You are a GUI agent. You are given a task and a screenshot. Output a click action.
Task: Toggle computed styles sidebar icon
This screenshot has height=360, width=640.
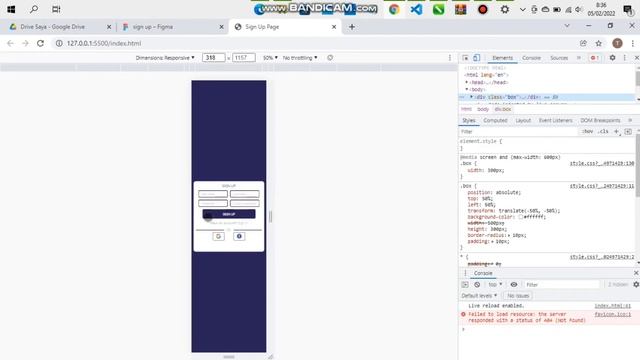coord(628,131)
